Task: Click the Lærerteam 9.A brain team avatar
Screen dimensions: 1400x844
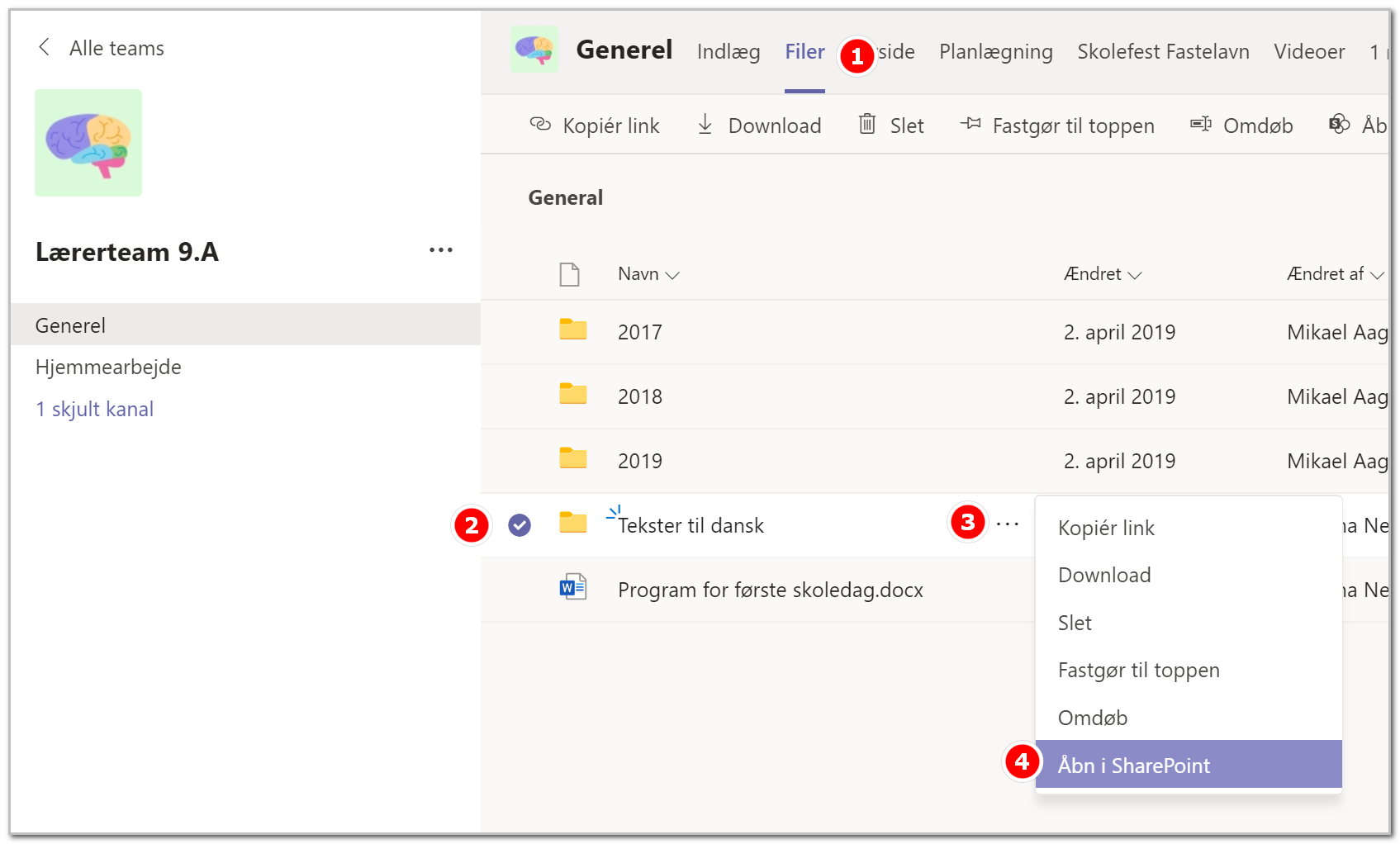Action: (88, 143)
